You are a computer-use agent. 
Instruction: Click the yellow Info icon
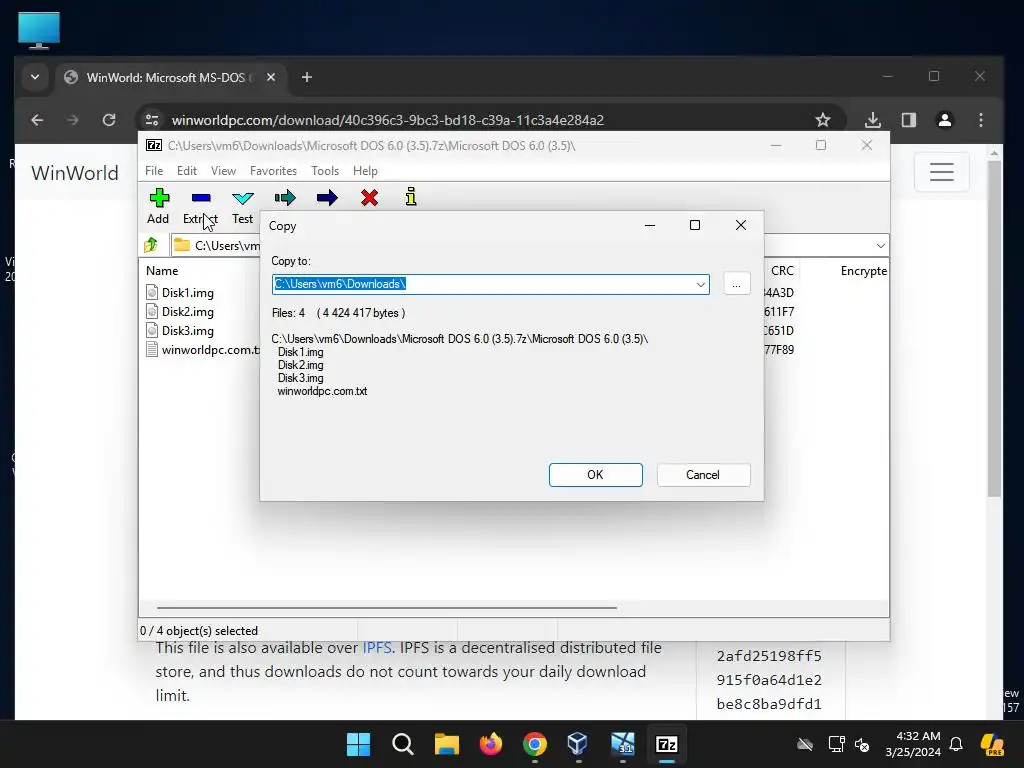[411, 197]
